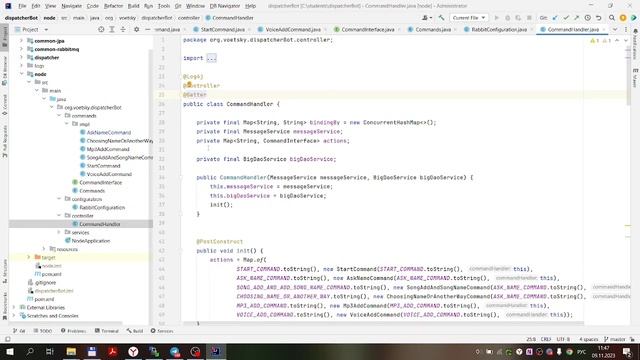Open Search Everywhere magnifier

612,18
